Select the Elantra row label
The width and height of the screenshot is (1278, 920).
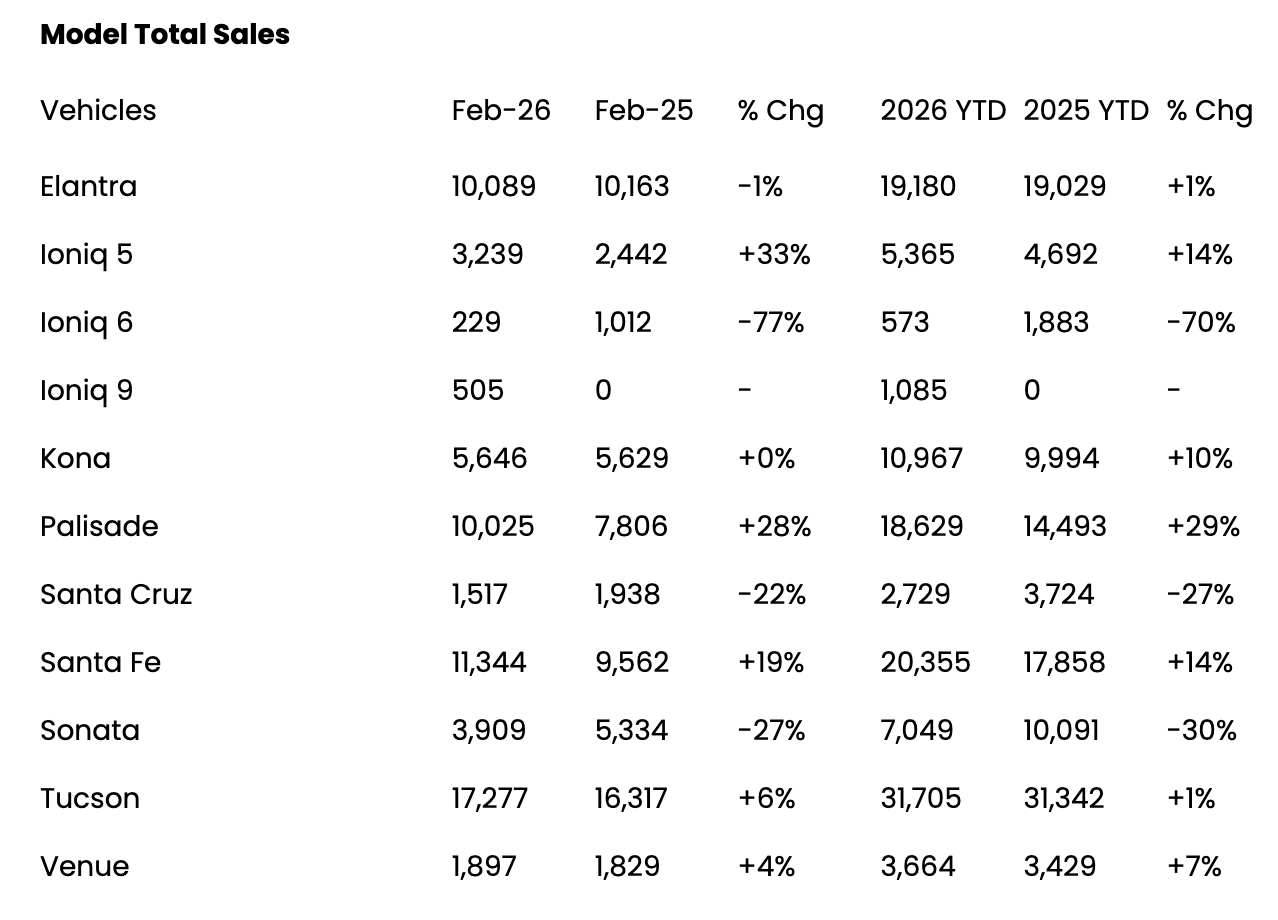click(88, 187)
